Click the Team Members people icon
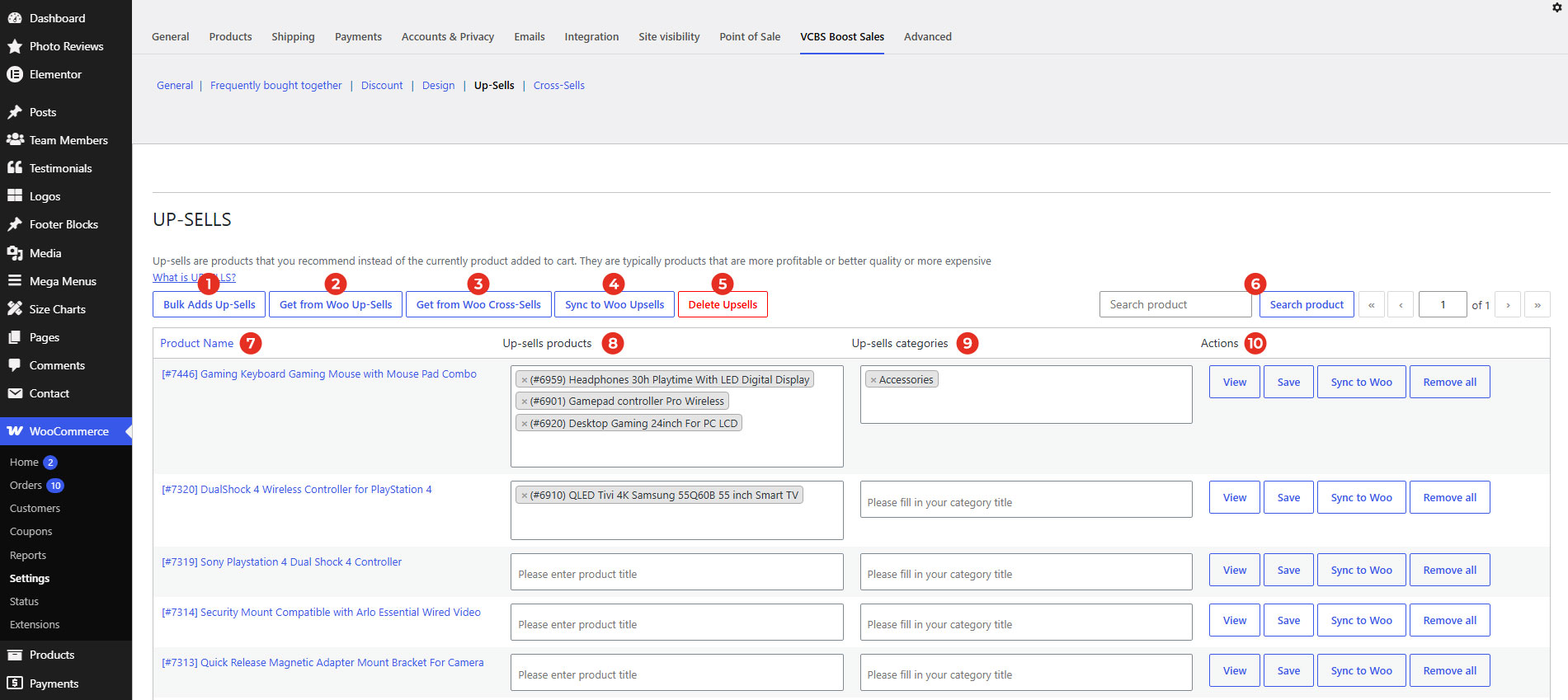Image resolution: width=1568 pixels, height=700 pixels. coord(15,140)
